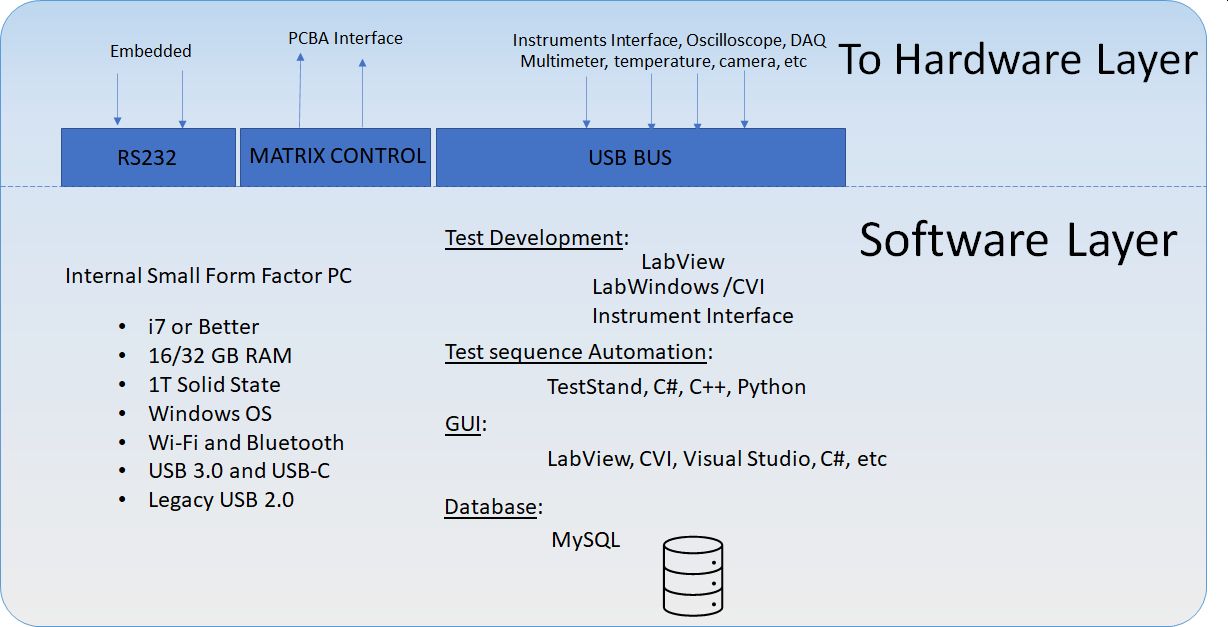Select Internal Small Form Factor PC text
Viewport: 1228px width, 627px height.
(x=208, y=276)
